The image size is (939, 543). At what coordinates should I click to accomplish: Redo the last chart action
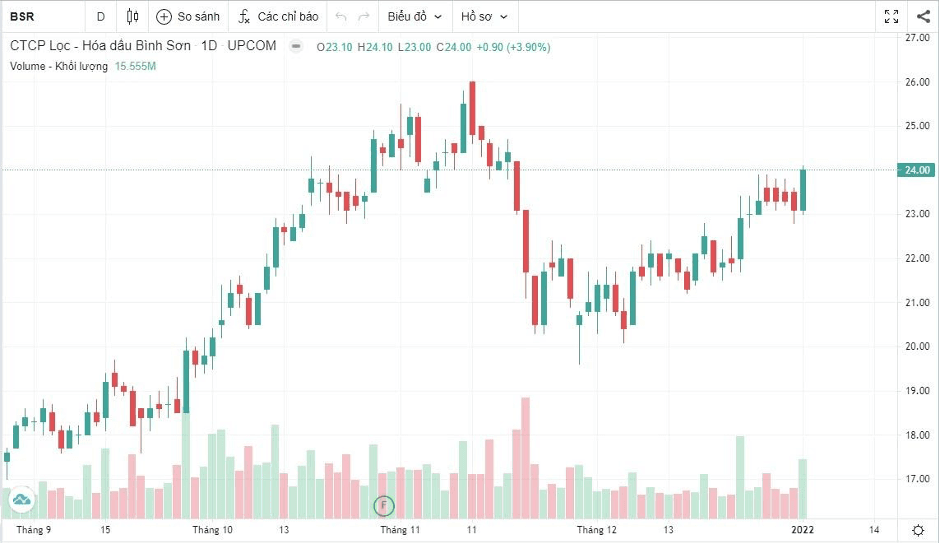(x=364, y=17)
